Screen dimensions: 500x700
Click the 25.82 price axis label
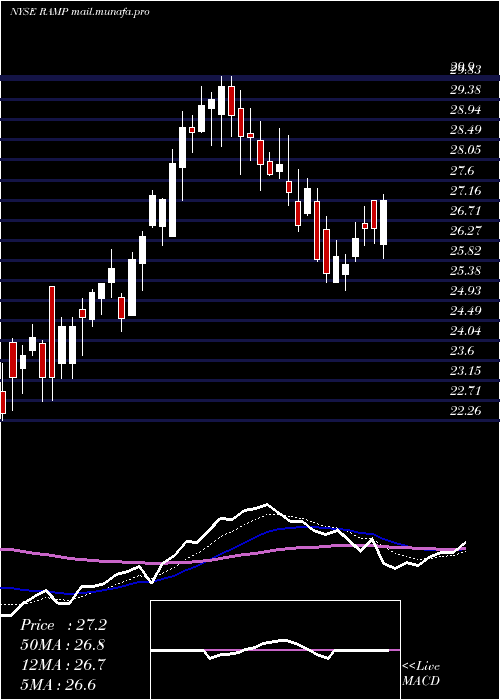point(465,251)
